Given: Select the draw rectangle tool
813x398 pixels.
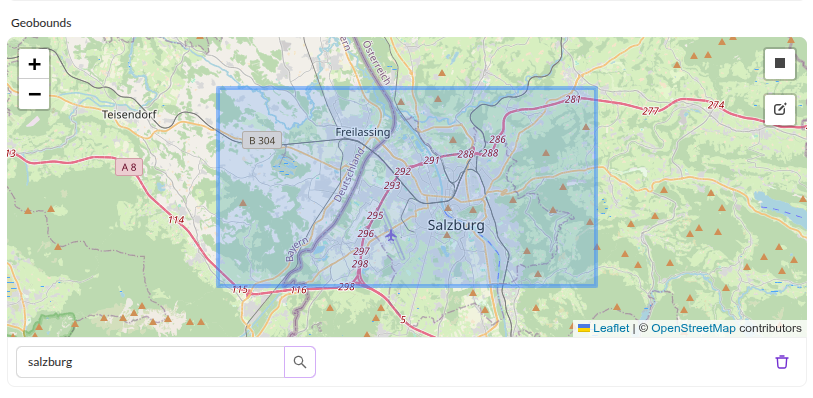Looking at the screenshot, I should pyautogui.click(x=780, y=64).
